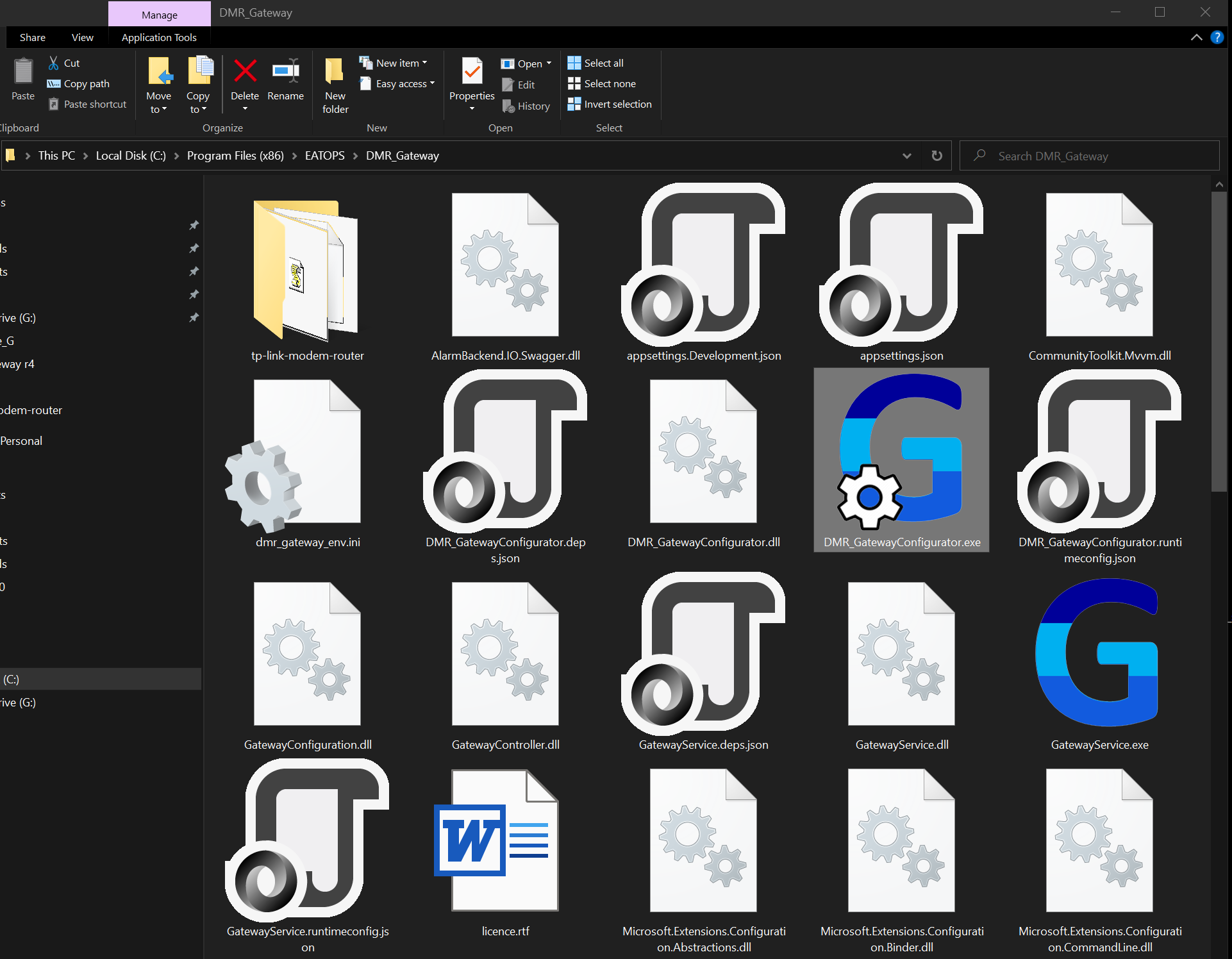This screenshot has width=1232, height=959.
Task: Click the refresh icon beside address bar
Action: pyautogui.click(x=936, y=156)
